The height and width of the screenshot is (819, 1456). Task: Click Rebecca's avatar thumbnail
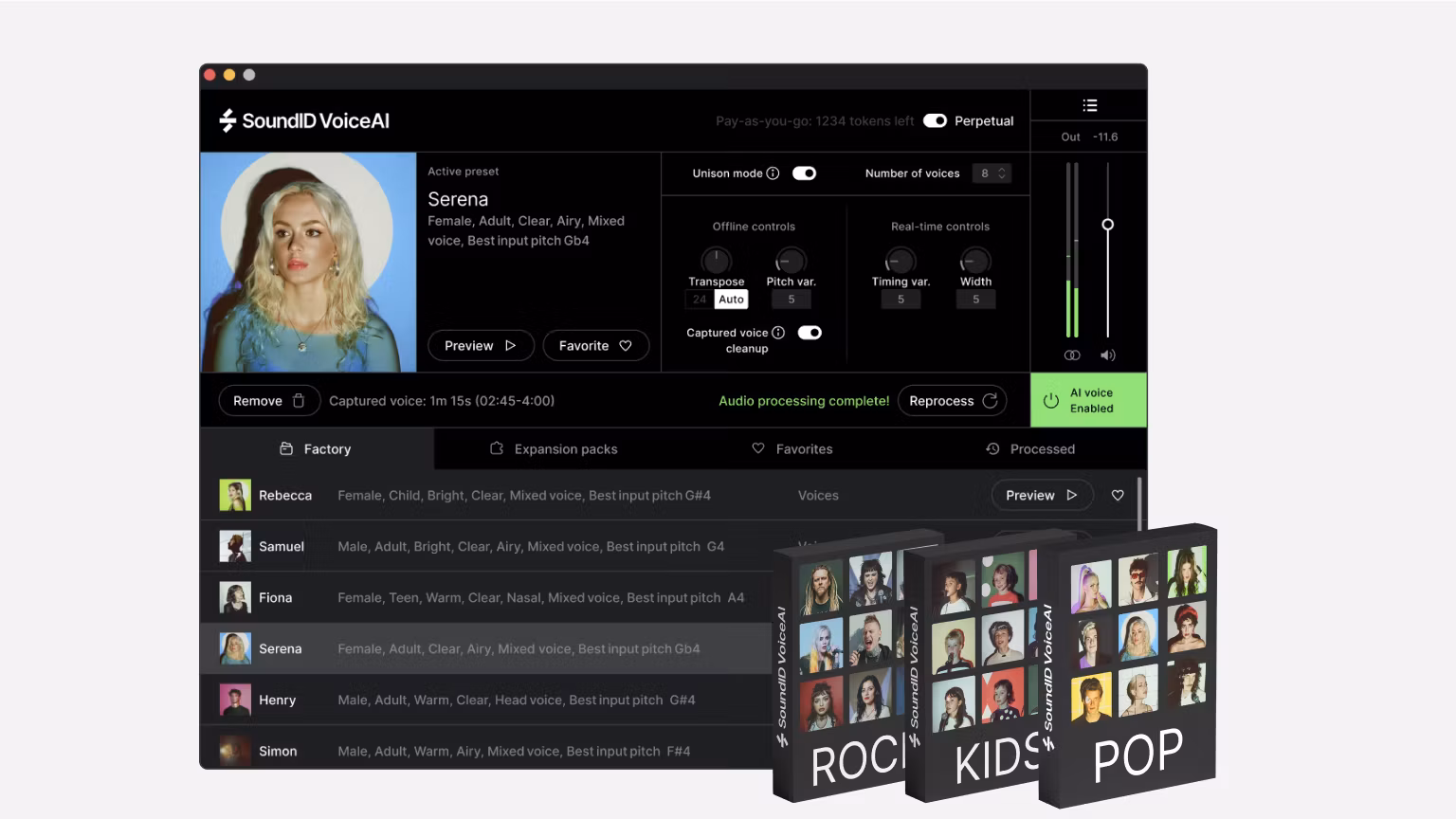pos(235,495)
